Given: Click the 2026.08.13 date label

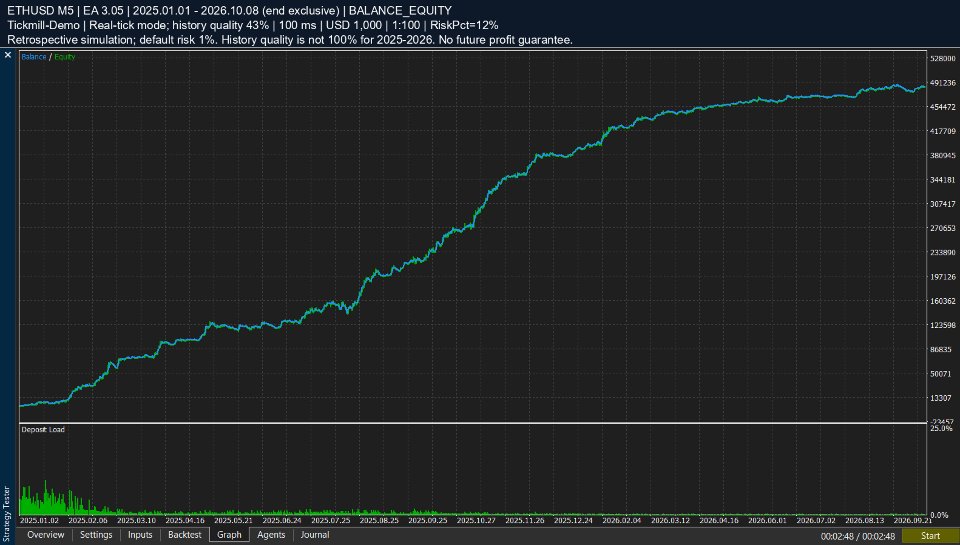Looking at the screenshot, I should click(864, 521).
